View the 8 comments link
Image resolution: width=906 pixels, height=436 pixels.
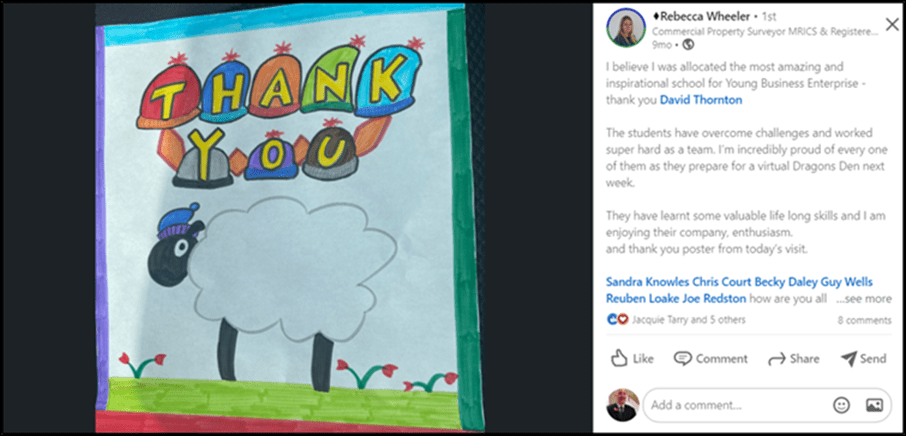click(x=864, y=320)
